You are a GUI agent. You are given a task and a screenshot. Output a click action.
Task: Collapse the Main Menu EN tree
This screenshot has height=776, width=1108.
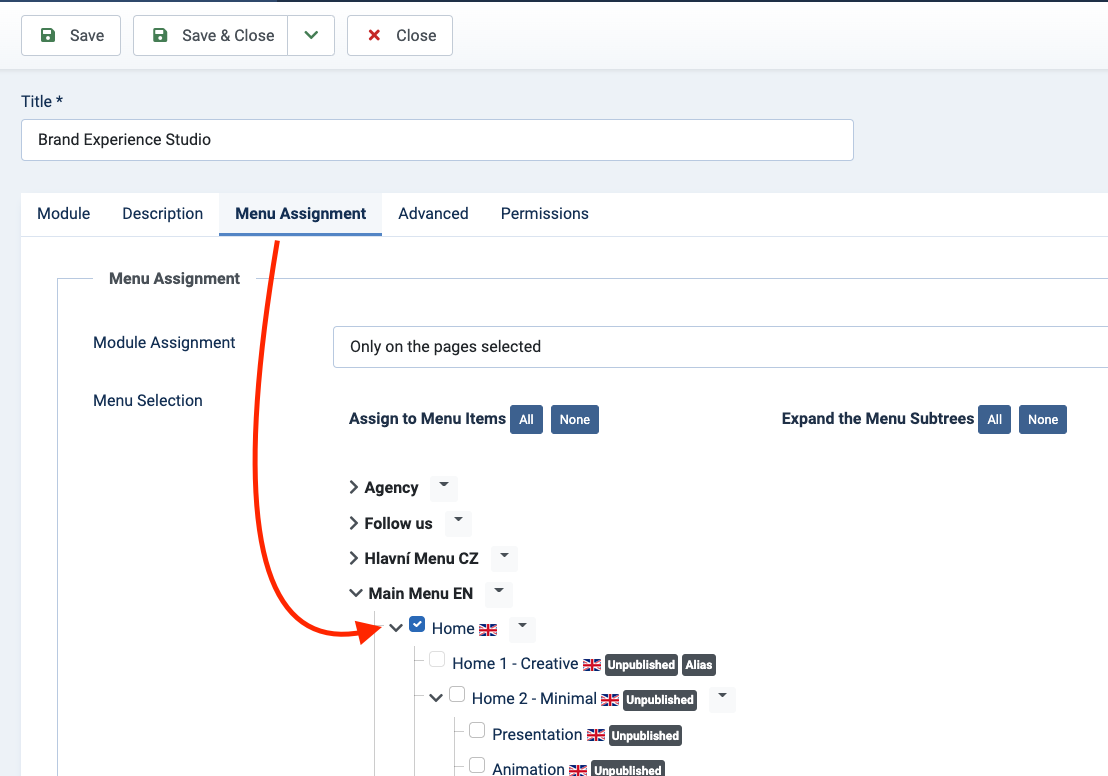[x=356, y=593]
